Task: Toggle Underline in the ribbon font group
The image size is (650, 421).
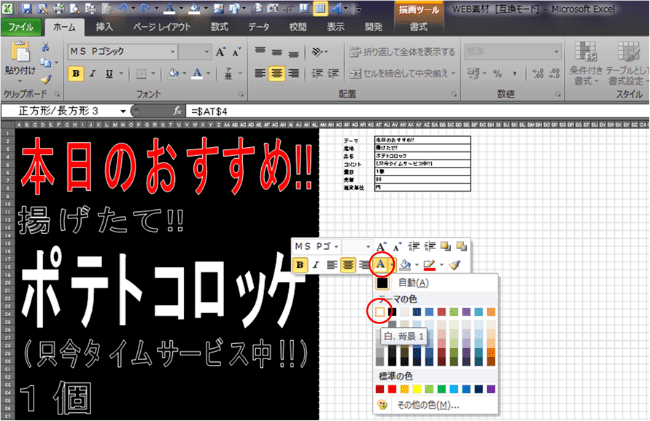Action: (x=109, y=74)
